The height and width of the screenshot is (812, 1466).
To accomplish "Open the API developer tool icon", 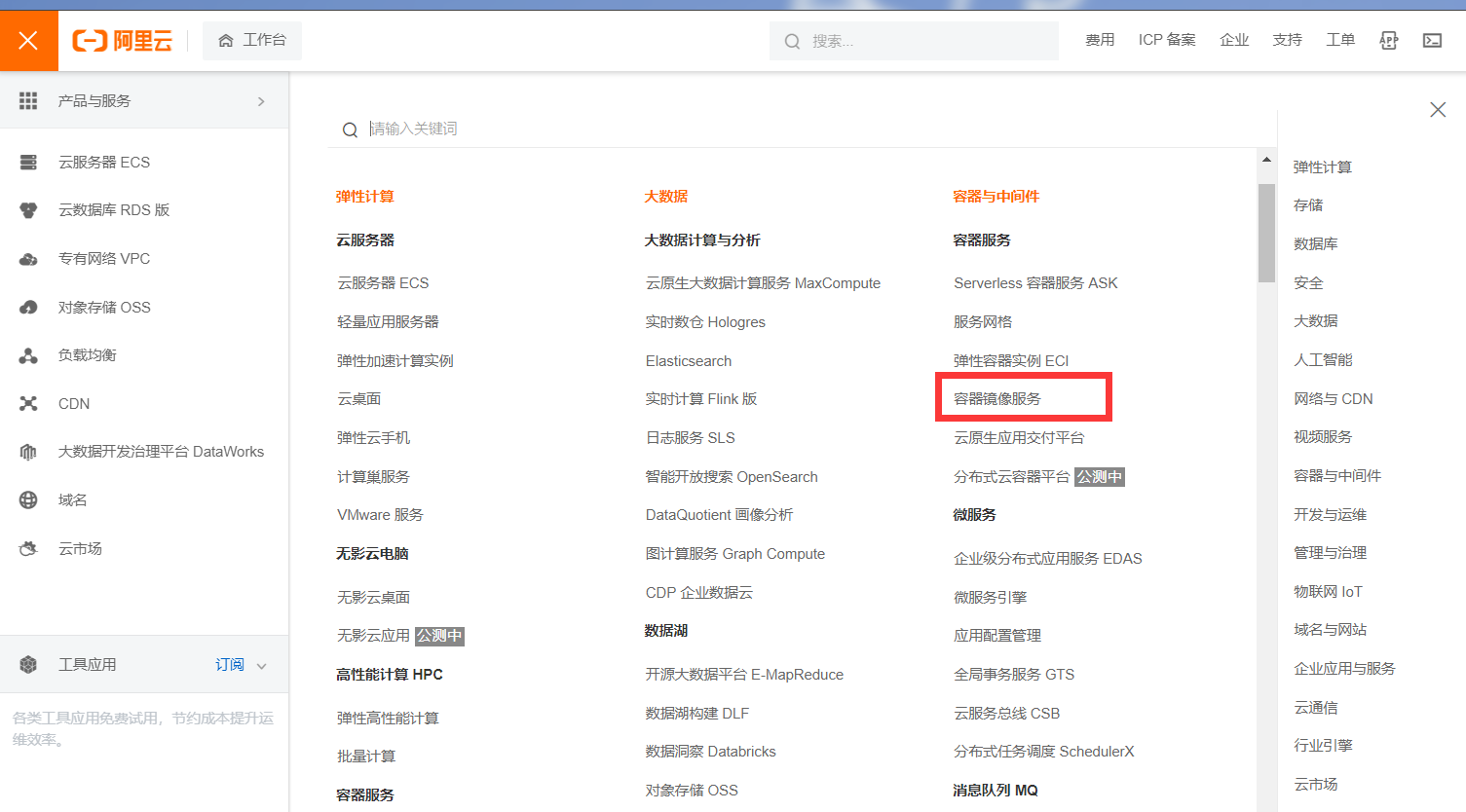I will pyautogui.click(x=1389, y=41).
